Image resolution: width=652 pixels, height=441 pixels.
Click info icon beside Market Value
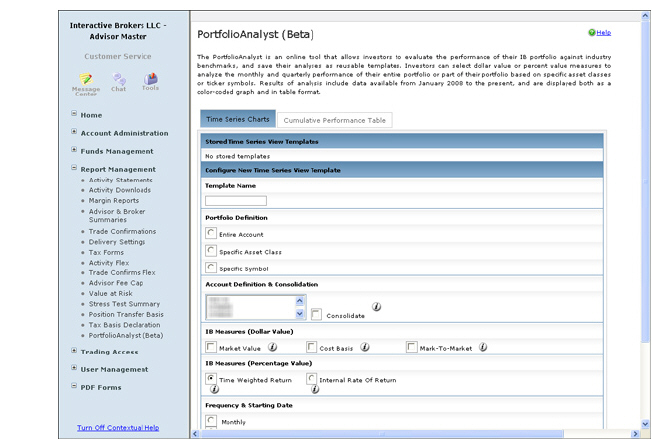pyautogui.click(x=273, y=347)
